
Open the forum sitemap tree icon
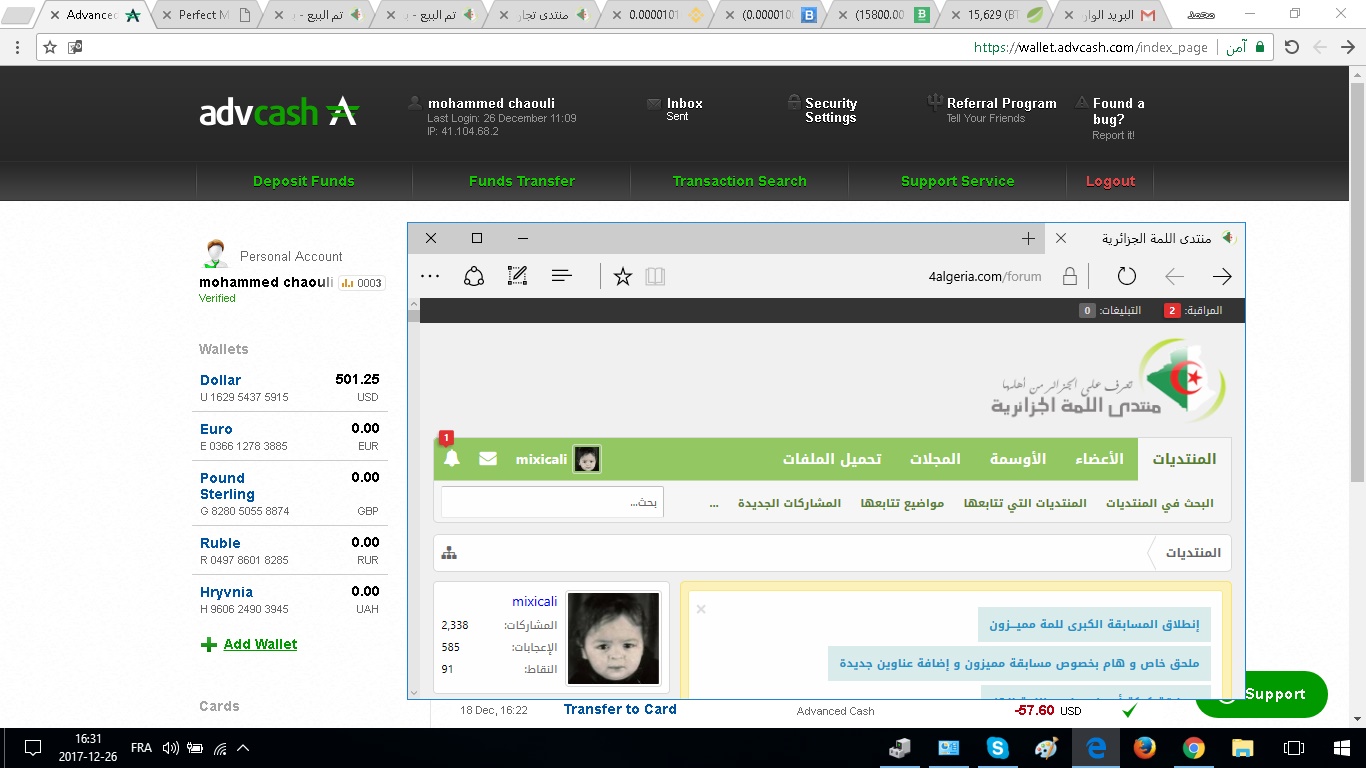449,553
